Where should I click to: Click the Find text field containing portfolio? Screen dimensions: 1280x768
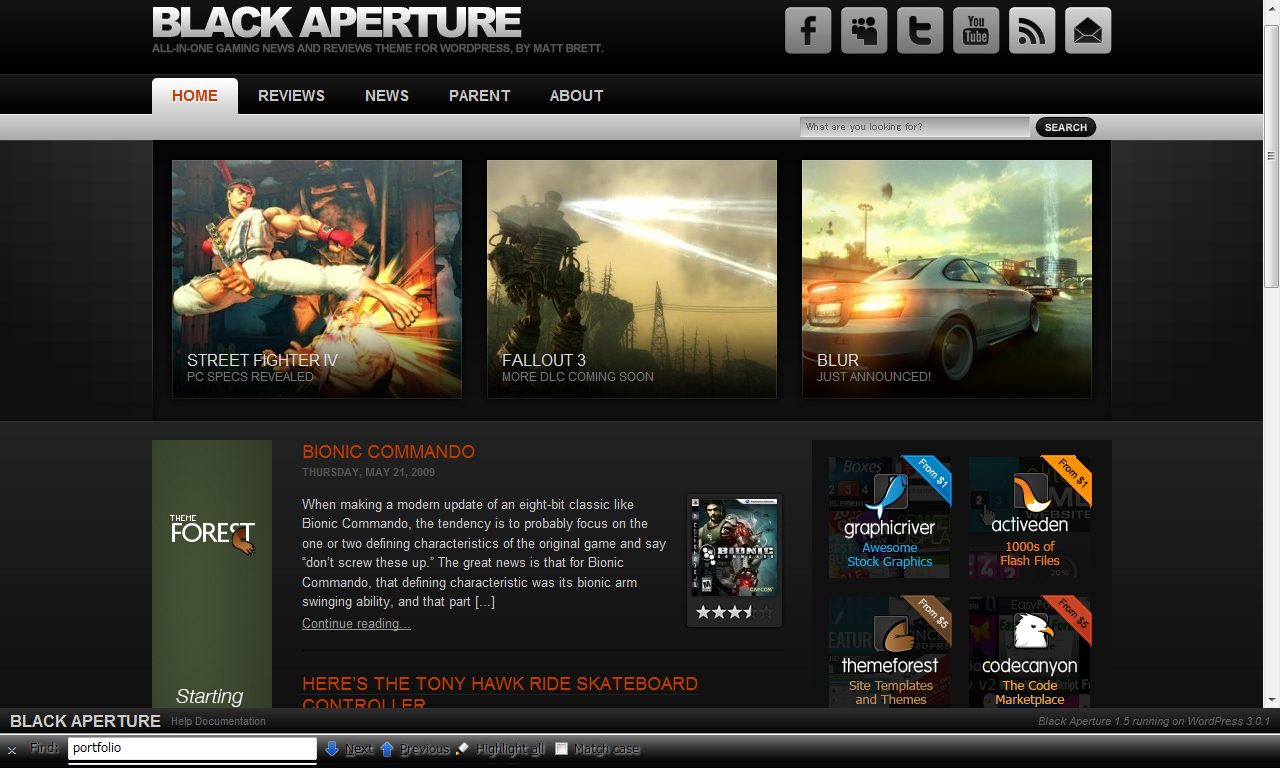[x=192, y=748]
